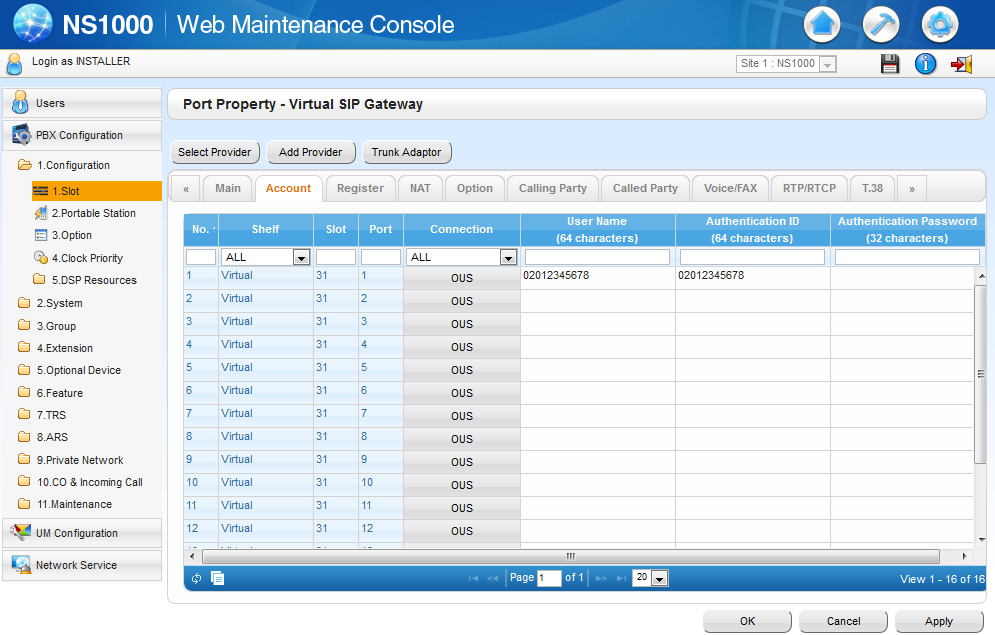The image size is (995, 635).
Task: Open the Connection filter ALL dropdown
Action: point(461,257)
